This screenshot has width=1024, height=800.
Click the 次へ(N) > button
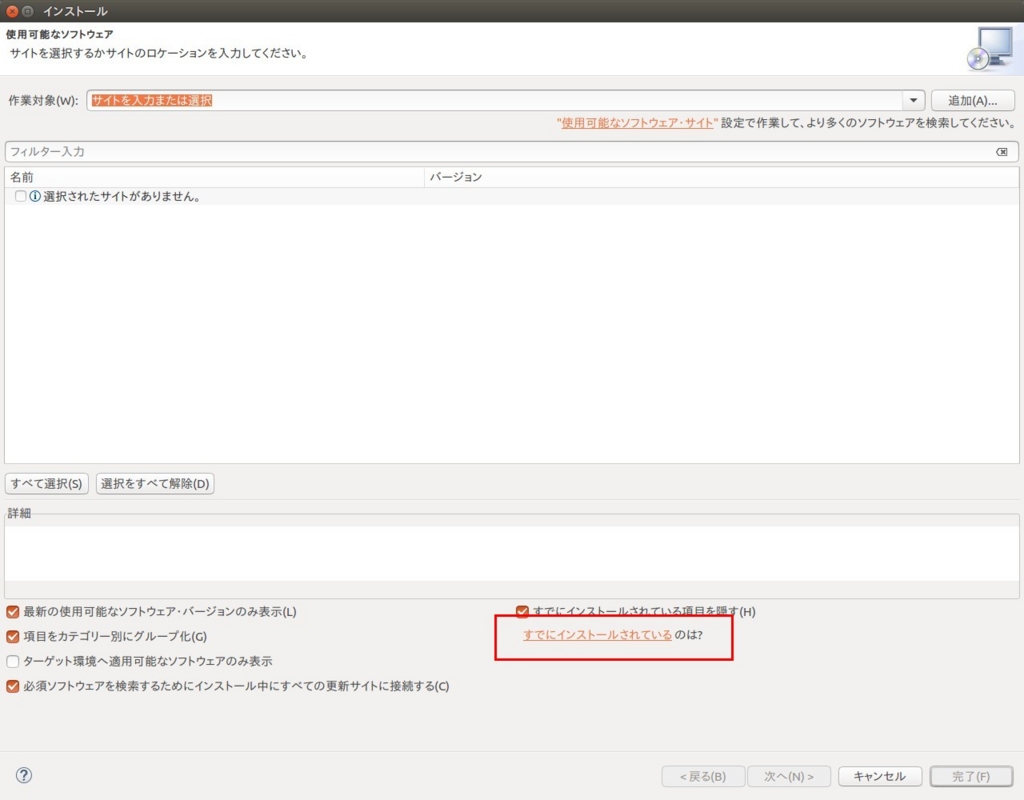point(789,776)
